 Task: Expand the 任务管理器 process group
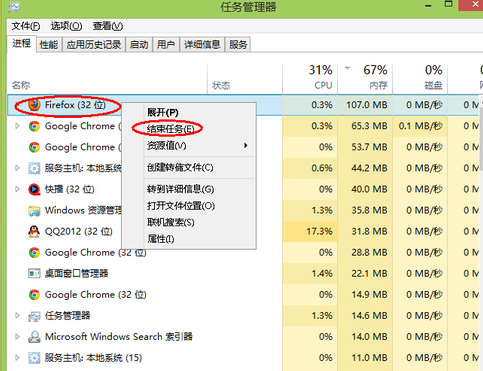17,315
